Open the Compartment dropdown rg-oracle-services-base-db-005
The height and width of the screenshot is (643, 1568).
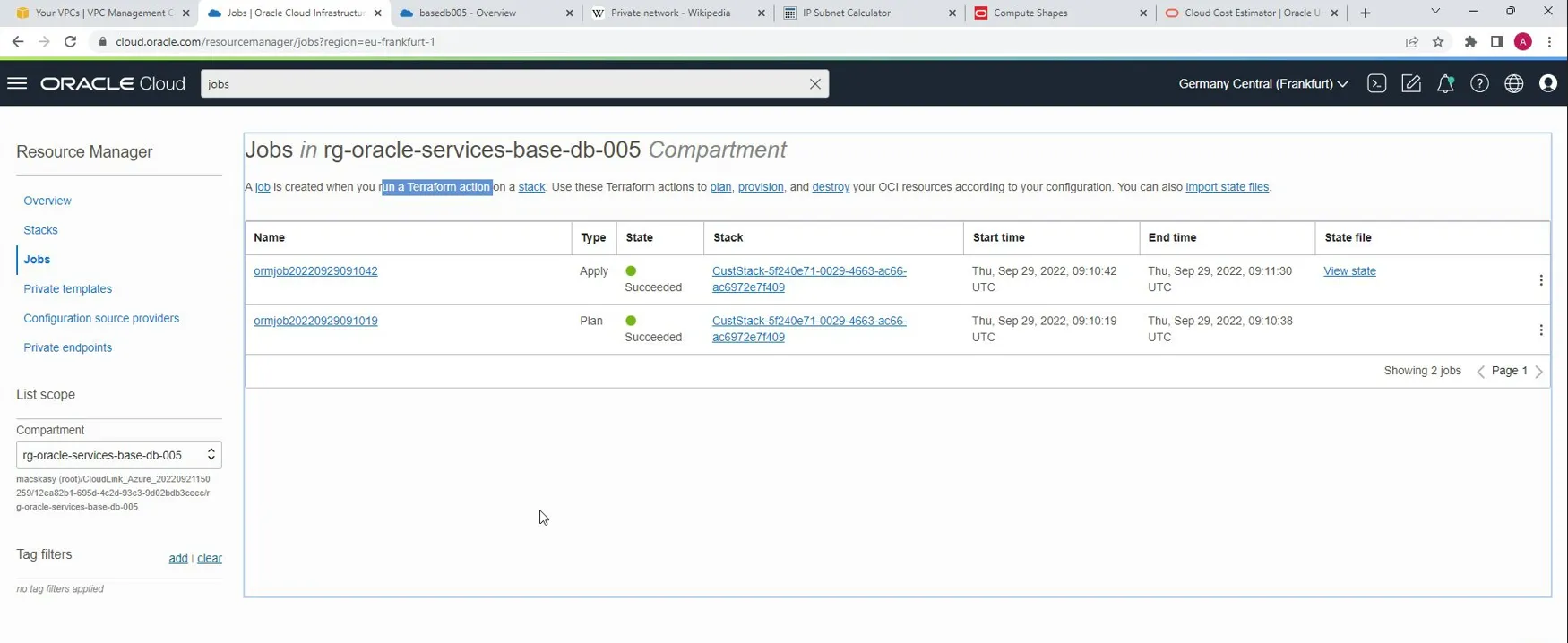pos(118,455)
